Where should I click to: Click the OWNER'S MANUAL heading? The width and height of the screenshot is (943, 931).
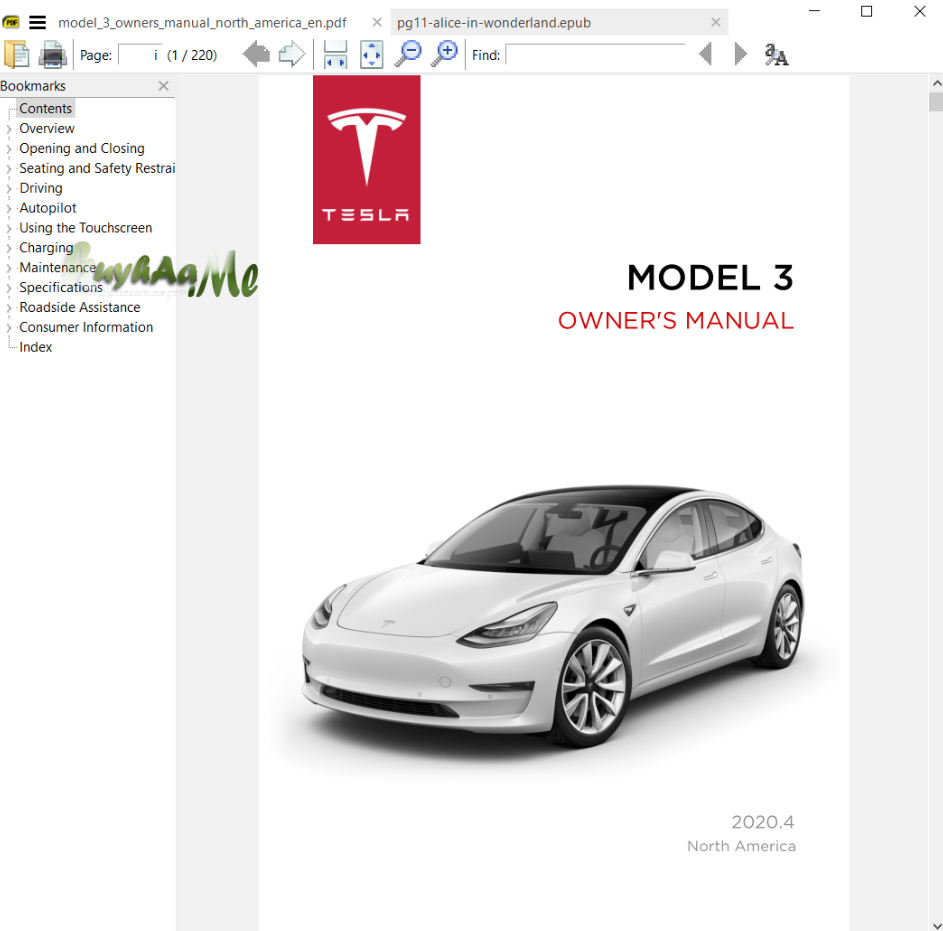point(676,320)
